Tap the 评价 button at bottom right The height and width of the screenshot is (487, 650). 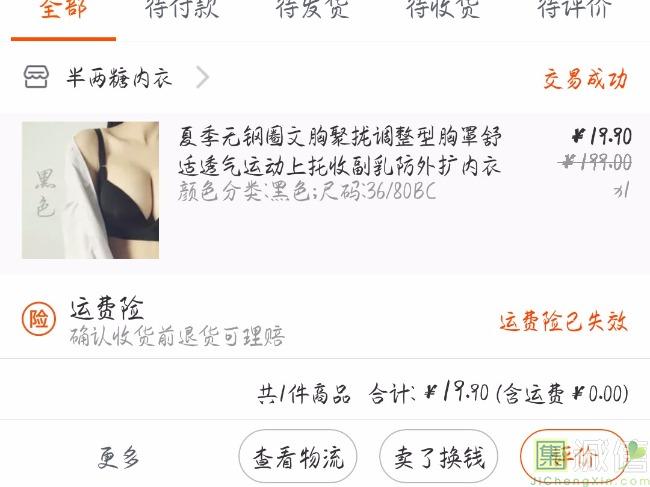574,457
